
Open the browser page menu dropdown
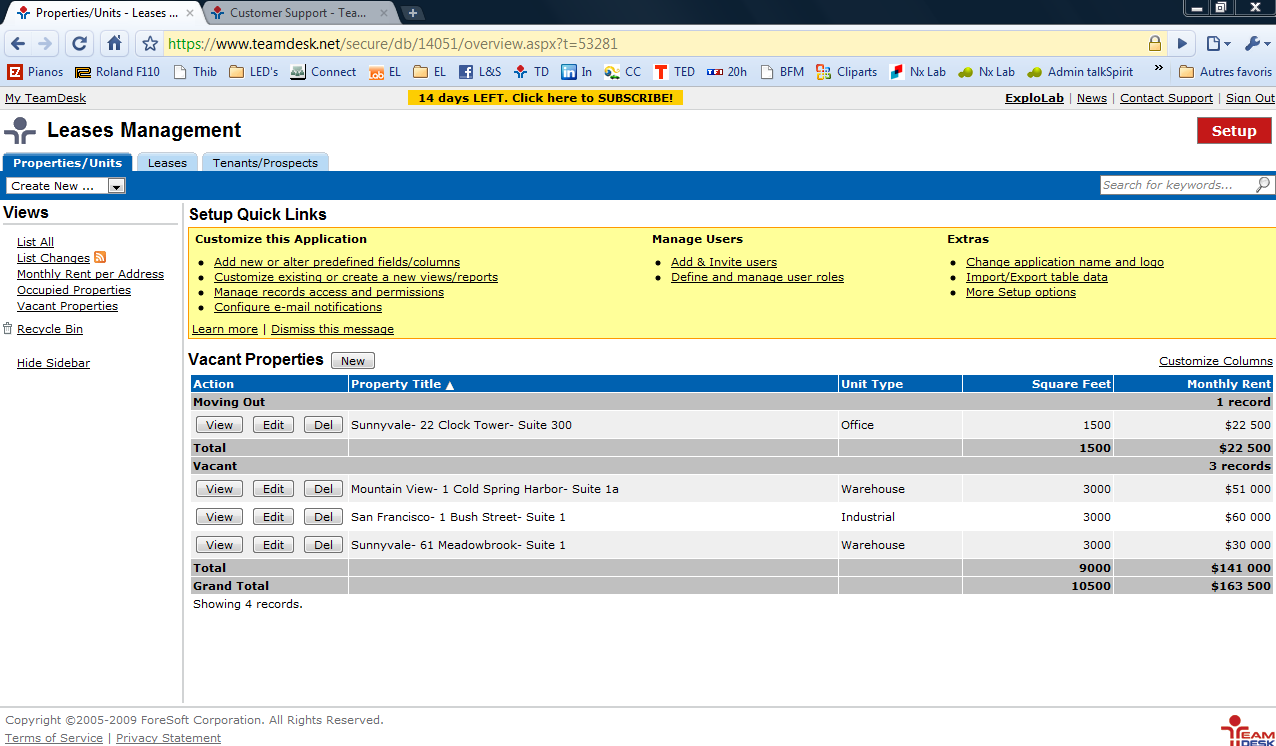[1217, 44]
